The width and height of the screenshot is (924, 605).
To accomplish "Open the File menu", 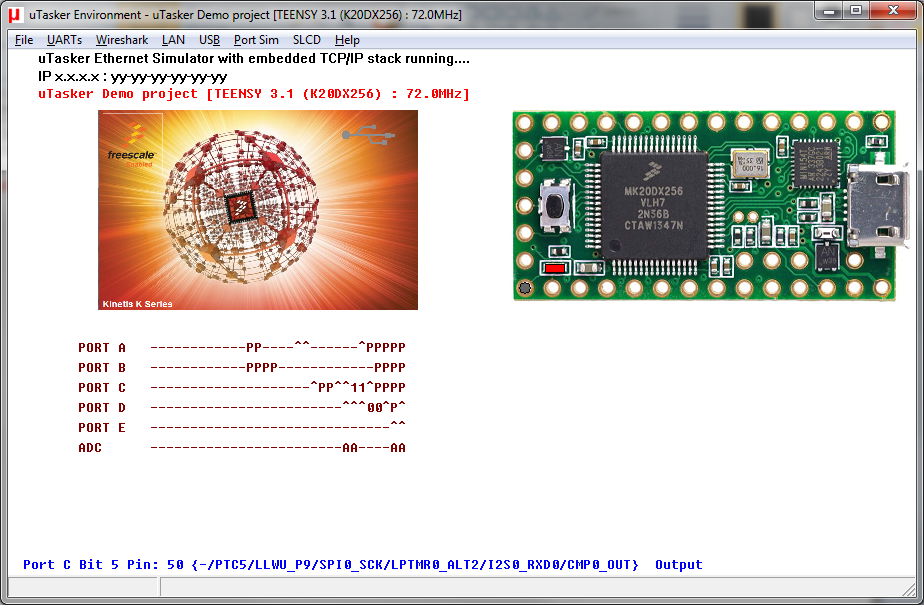I will click(x=24, y=40).
